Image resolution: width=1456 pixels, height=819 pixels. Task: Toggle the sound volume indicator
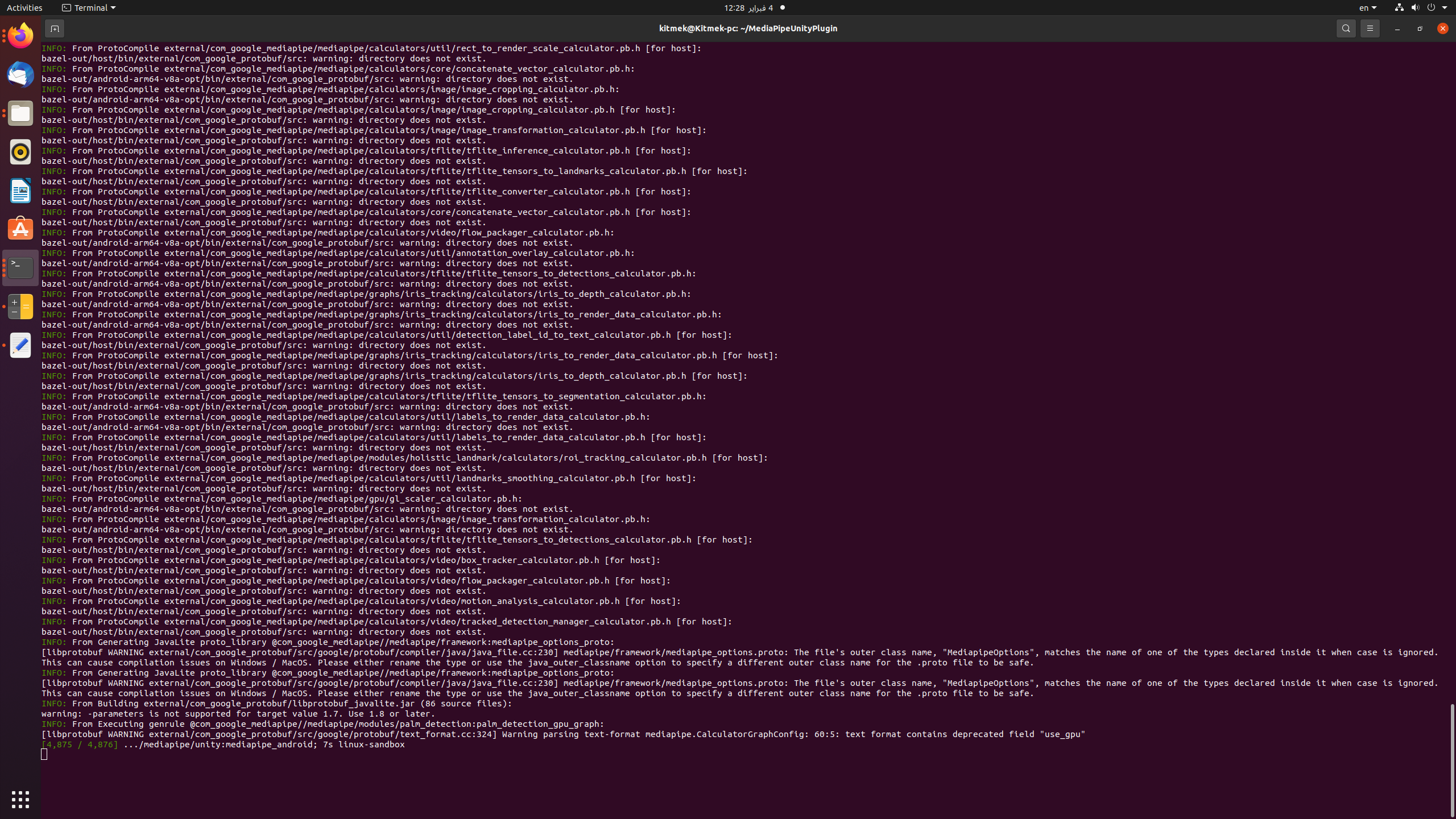(1414, 8)
